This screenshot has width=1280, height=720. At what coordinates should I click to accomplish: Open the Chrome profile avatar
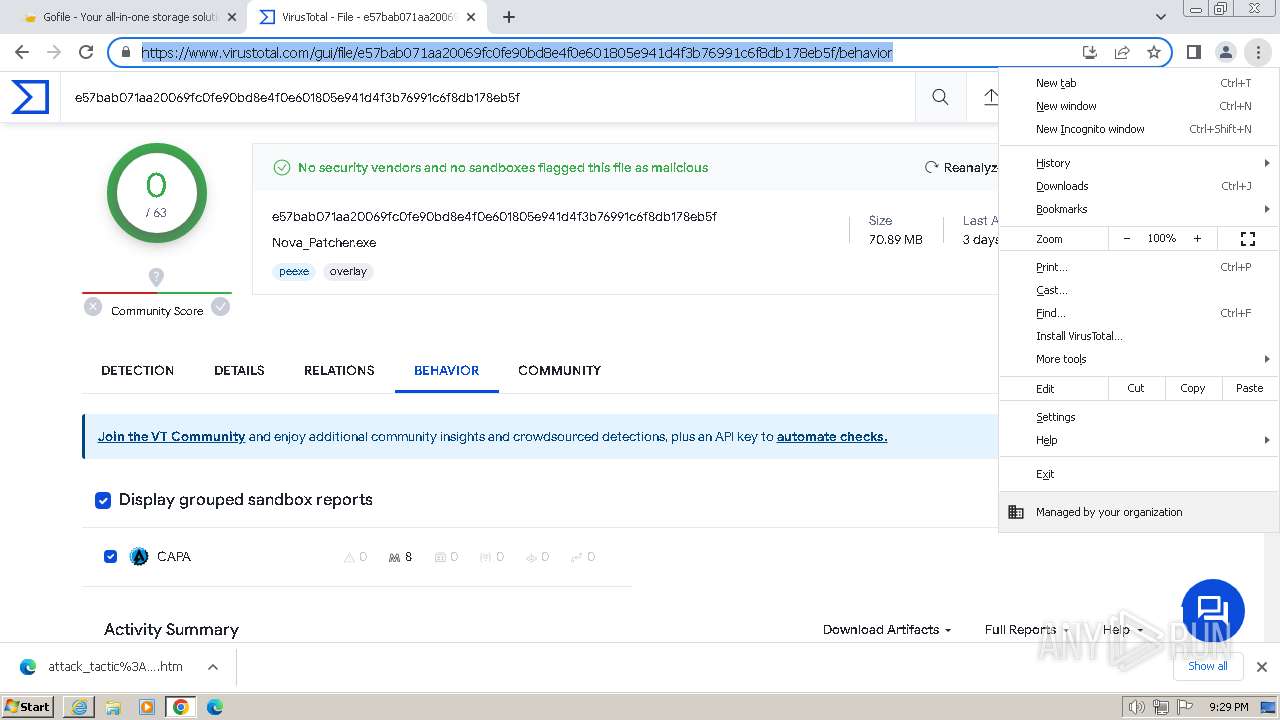coord(1225,52)
